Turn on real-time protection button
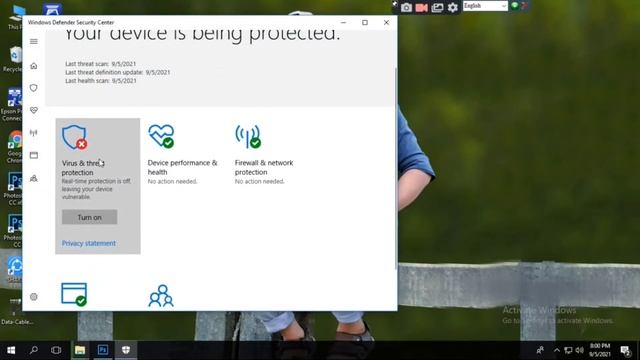 (x=89, y=217)
